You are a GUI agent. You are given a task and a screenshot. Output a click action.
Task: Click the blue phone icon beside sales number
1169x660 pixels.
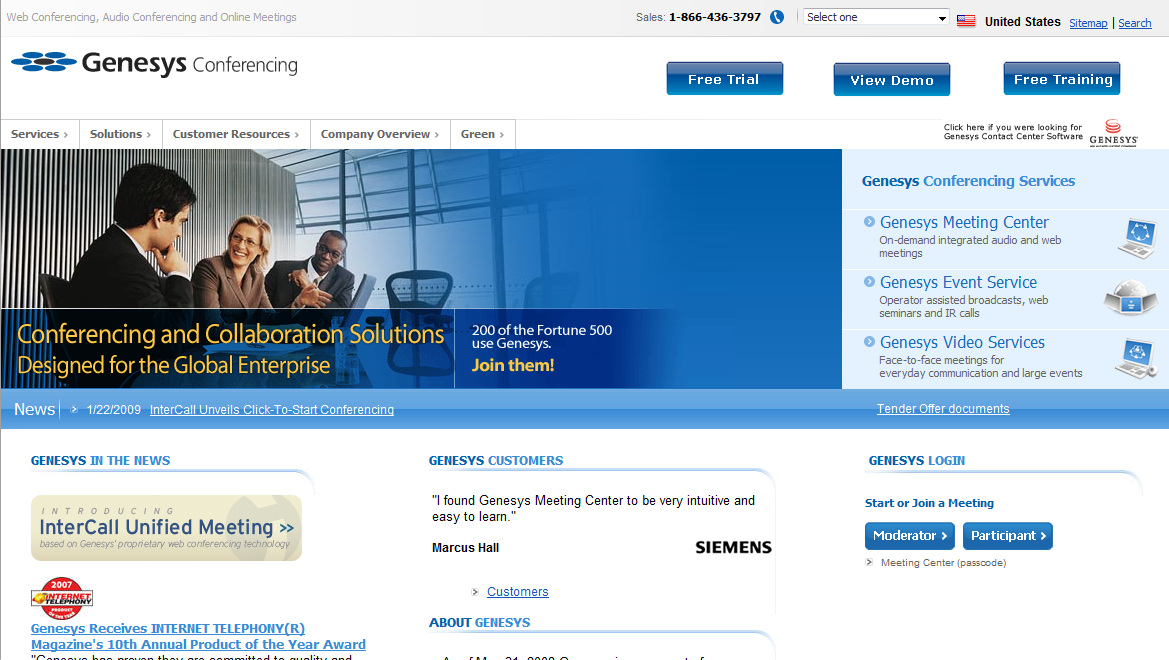click(777, 17)
